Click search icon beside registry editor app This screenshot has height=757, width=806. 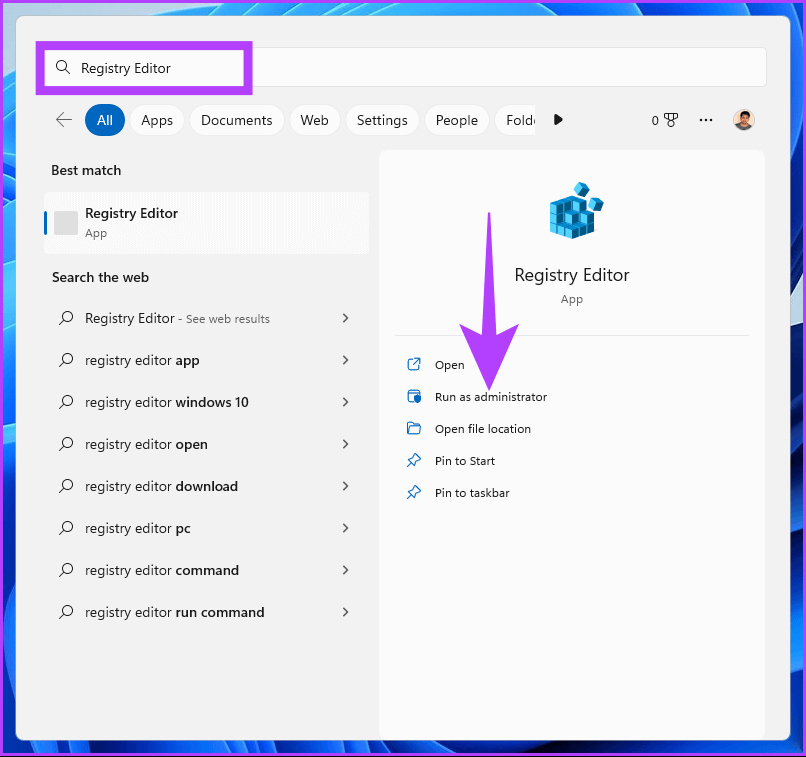click(66, 360)
